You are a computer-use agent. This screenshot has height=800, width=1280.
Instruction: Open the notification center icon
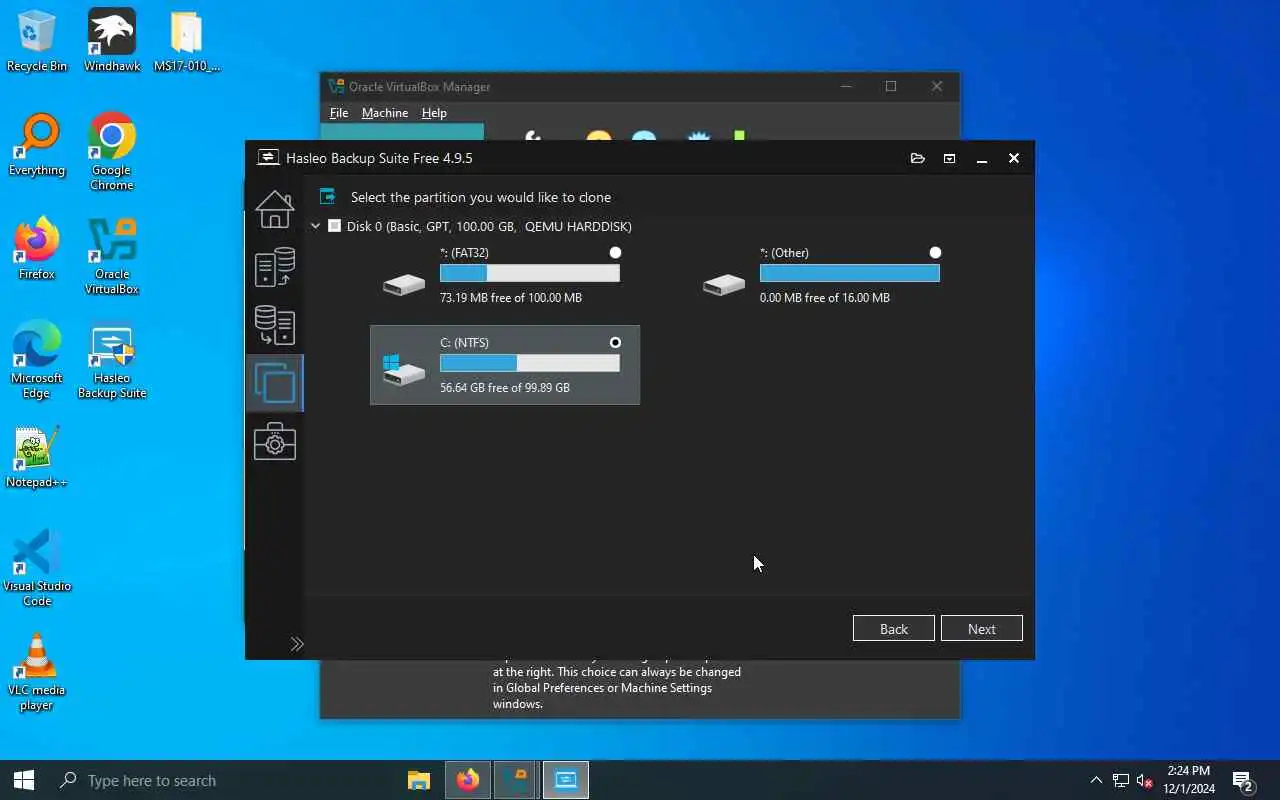(1243, 780)
